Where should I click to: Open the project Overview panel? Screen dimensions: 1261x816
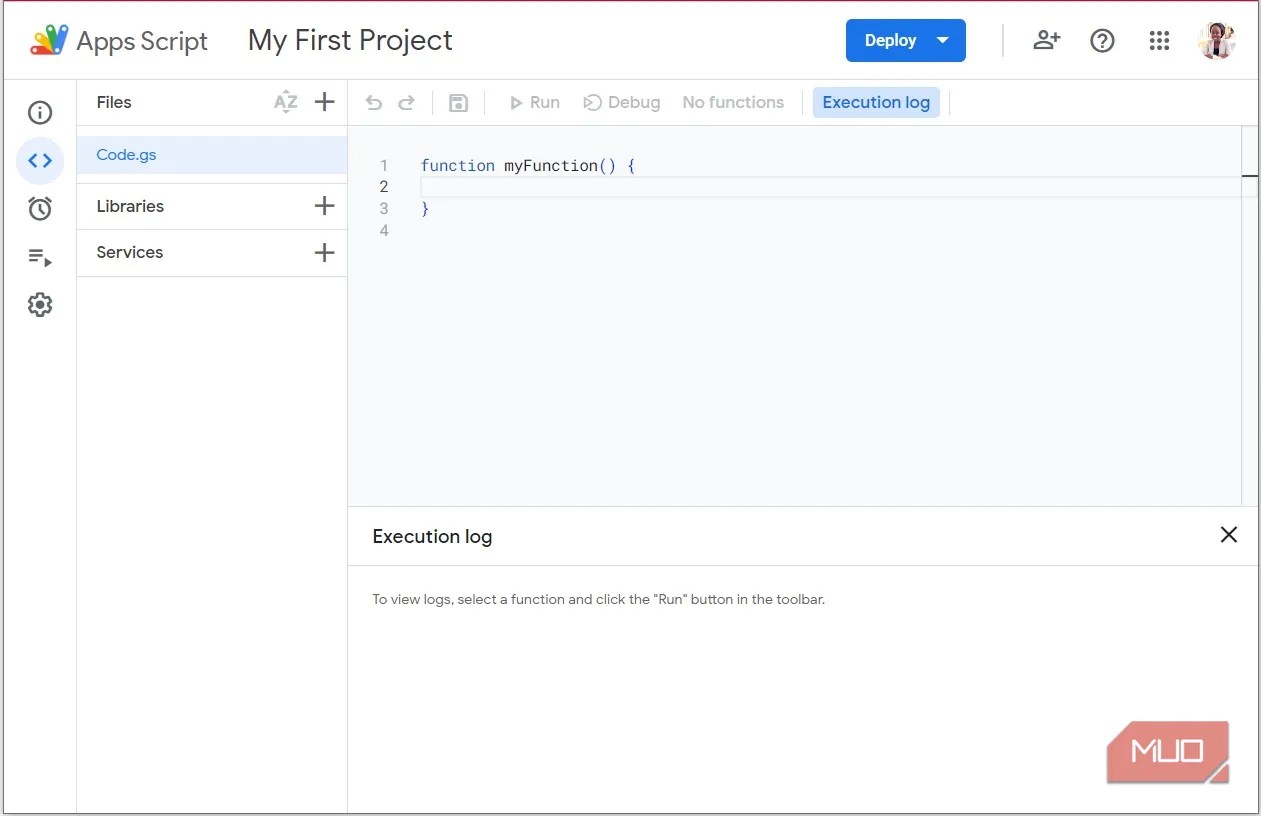40,113
